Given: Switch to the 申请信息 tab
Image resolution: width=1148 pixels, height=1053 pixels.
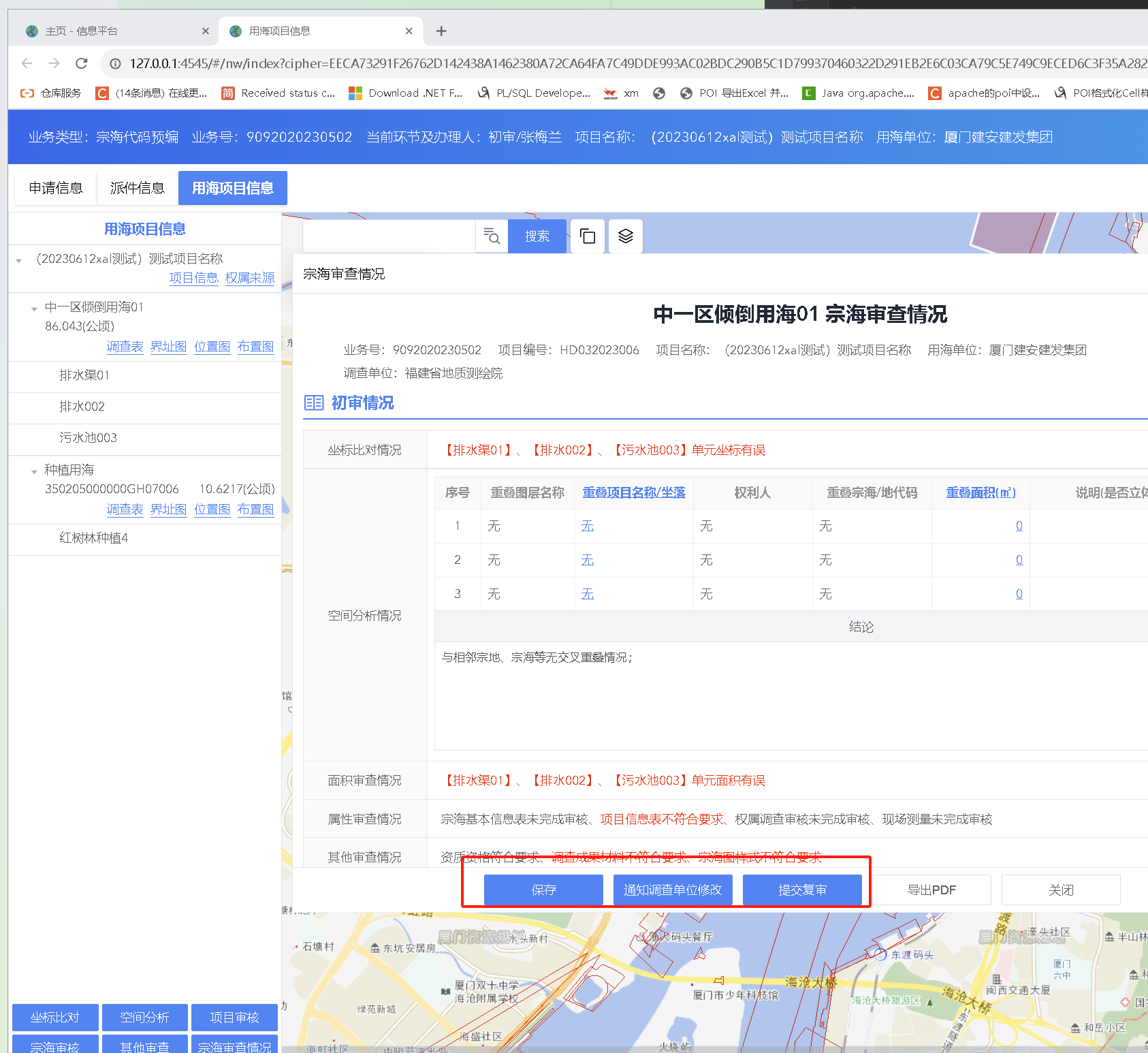Looking at the screenshot, I should click(55, 188).
